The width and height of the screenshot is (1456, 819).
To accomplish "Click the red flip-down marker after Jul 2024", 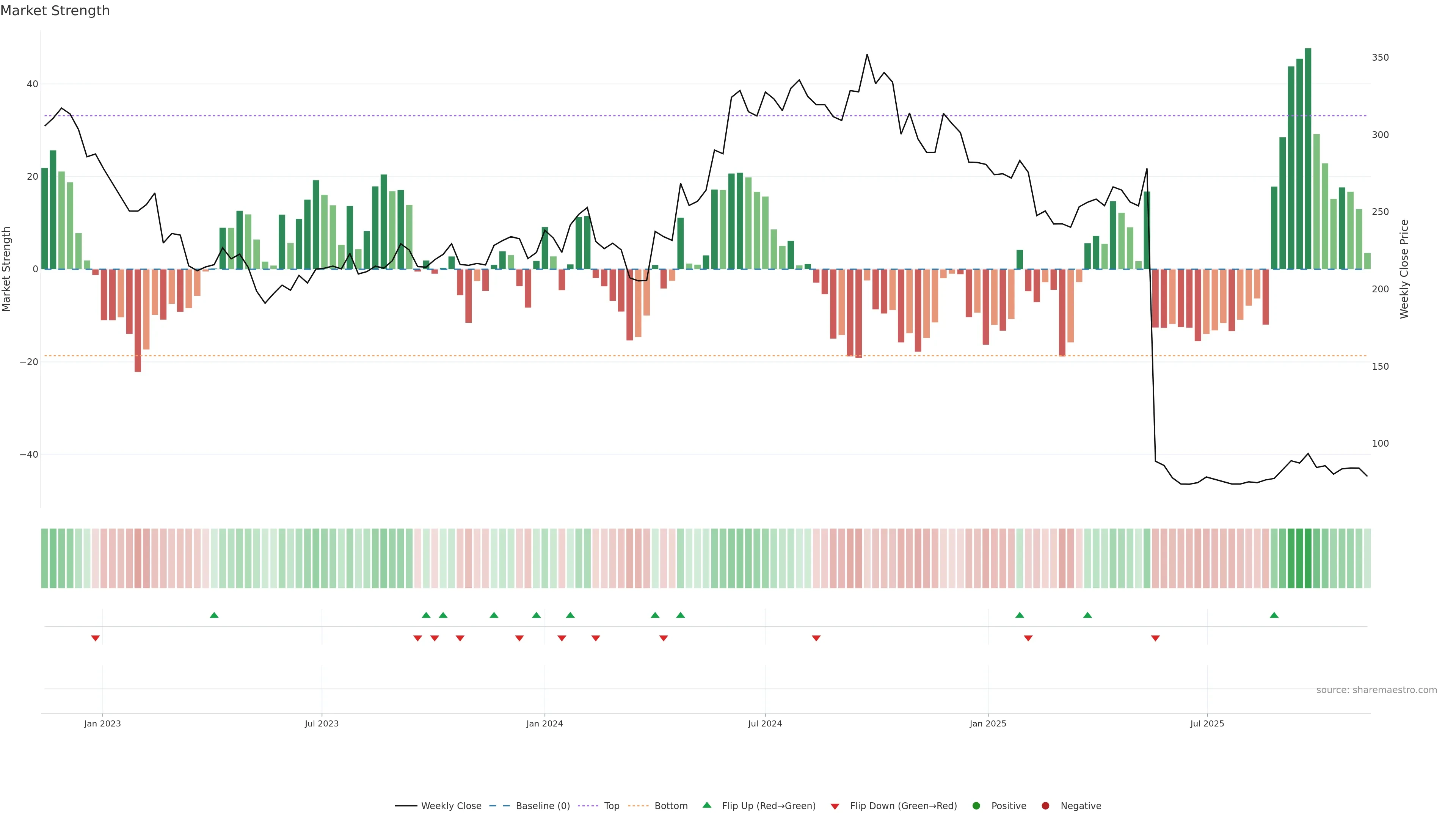I will tap(816, 638).
